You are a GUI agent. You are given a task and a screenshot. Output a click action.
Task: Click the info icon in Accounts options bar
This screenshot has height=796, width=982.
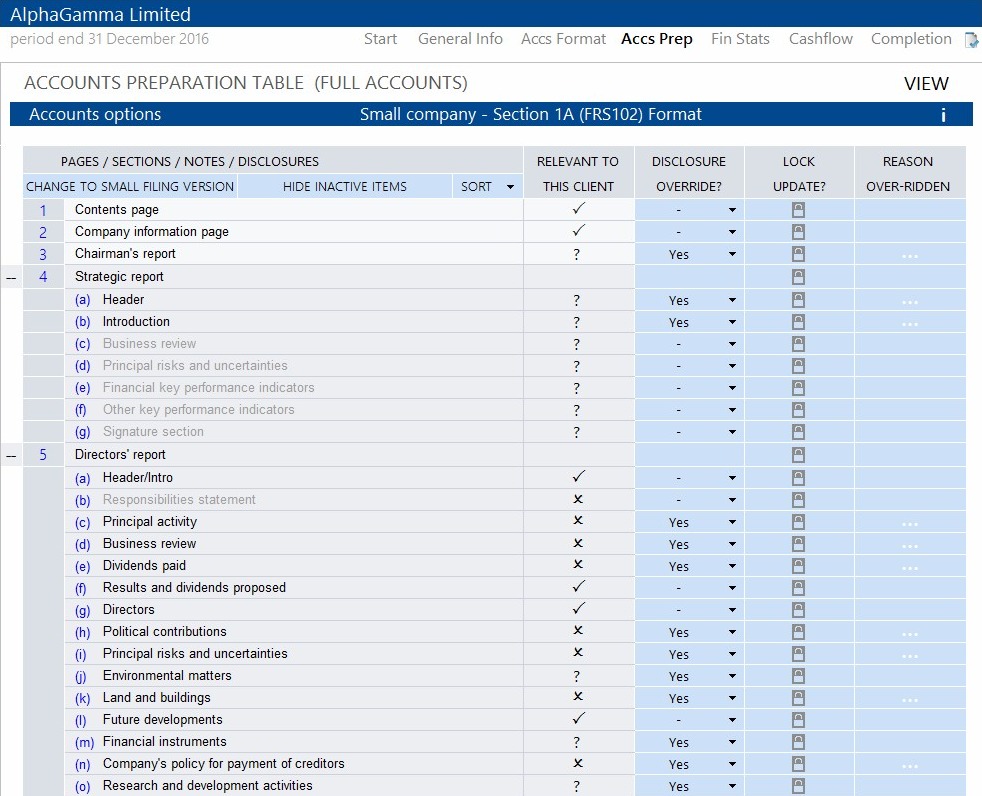point(943,115)
